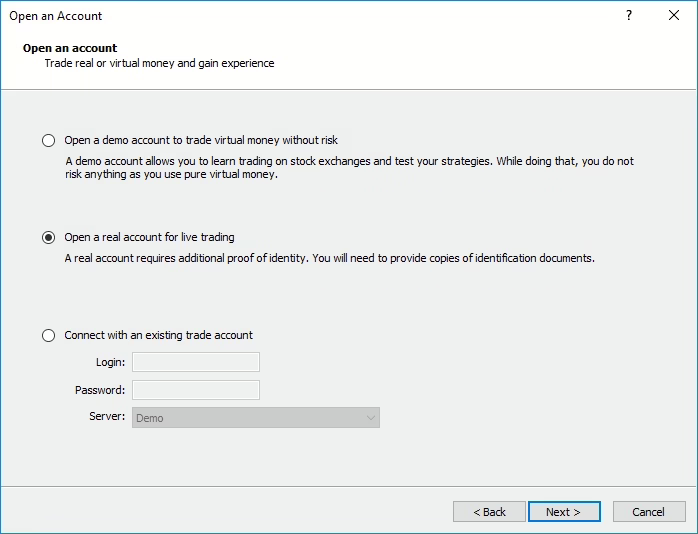Click the demo account description paragraph

[350, 167]
